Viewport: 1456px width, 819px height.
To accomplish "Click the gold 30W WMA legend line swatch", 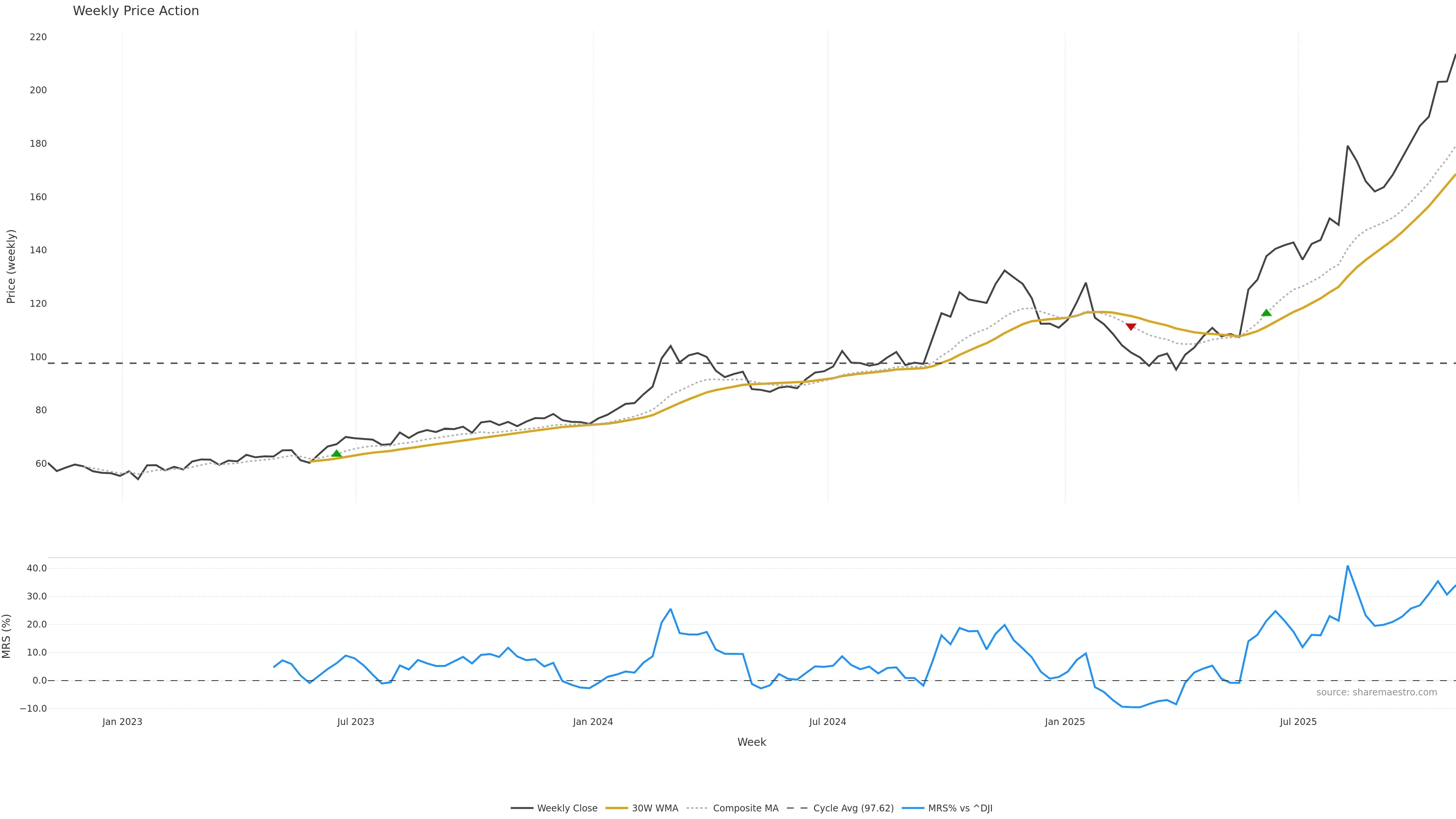I will 617,808.
